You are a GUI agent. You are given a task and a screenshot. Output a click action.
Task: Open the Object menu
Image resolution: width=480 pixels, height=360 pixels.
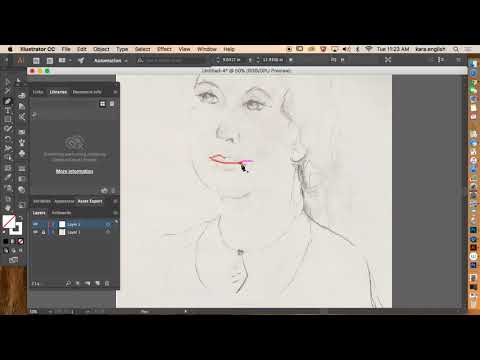point(101,49)
